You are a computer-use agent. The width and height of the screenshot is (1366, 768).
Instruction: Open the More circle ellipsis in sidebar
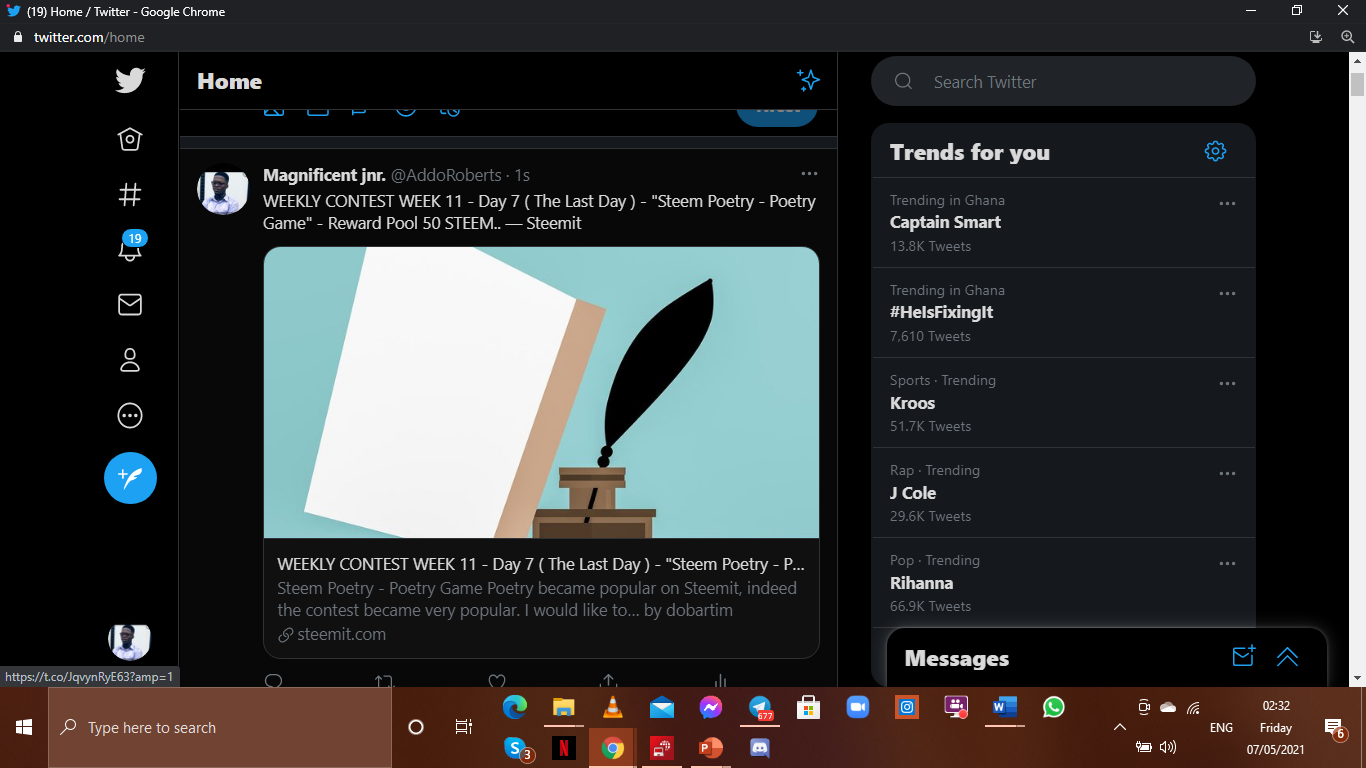(x=130, y=415)
